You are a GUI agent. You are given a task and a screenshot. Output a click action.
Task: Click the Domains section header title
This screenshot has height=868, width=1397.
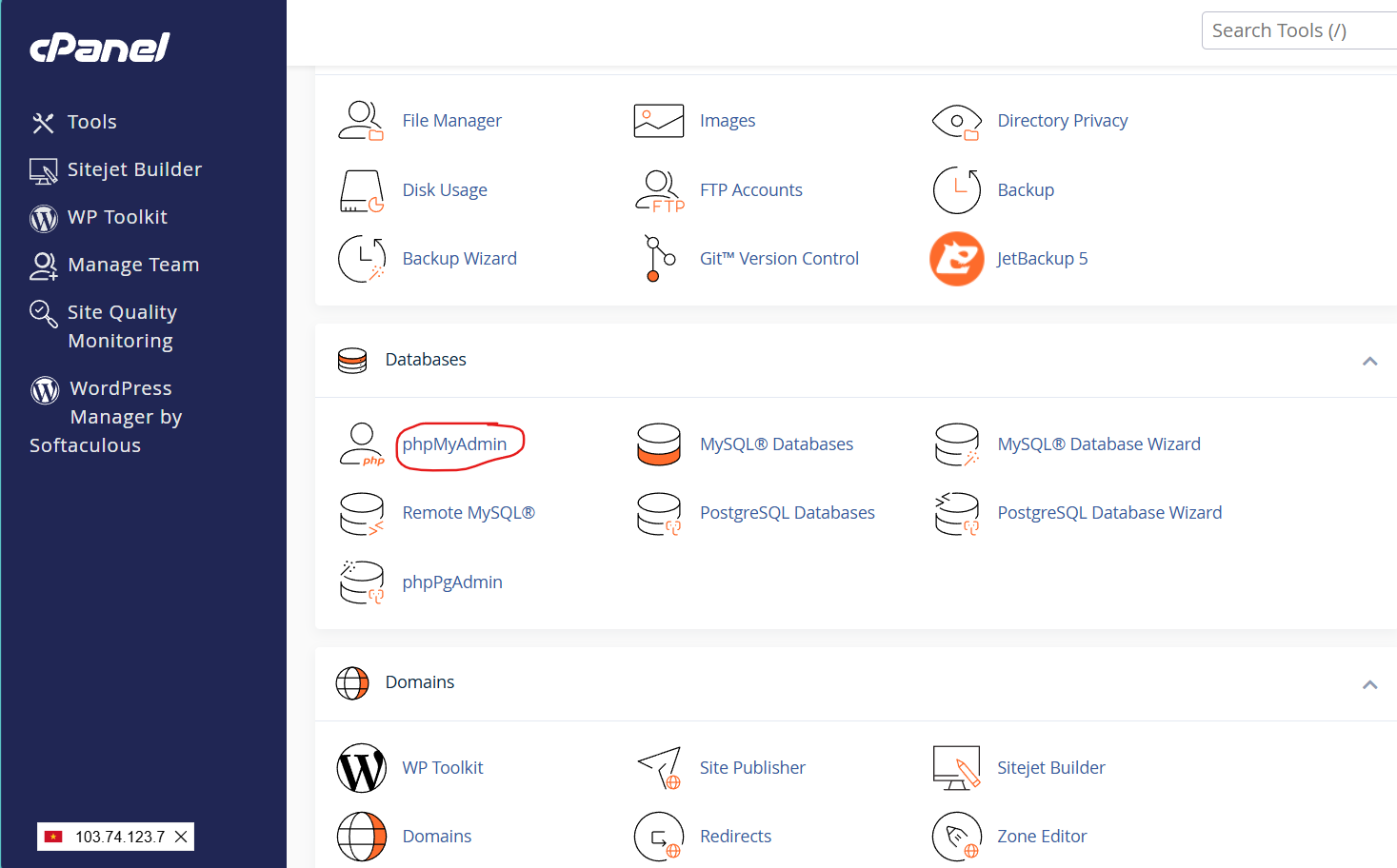coord(420,682)
